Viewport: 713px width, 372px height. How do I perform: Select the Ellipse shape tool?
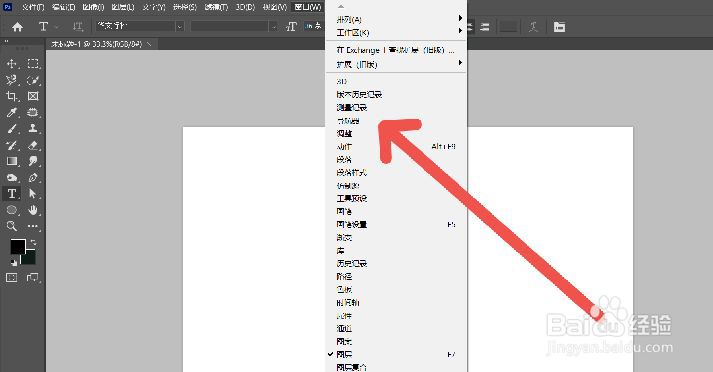click(x=11, y=210)
